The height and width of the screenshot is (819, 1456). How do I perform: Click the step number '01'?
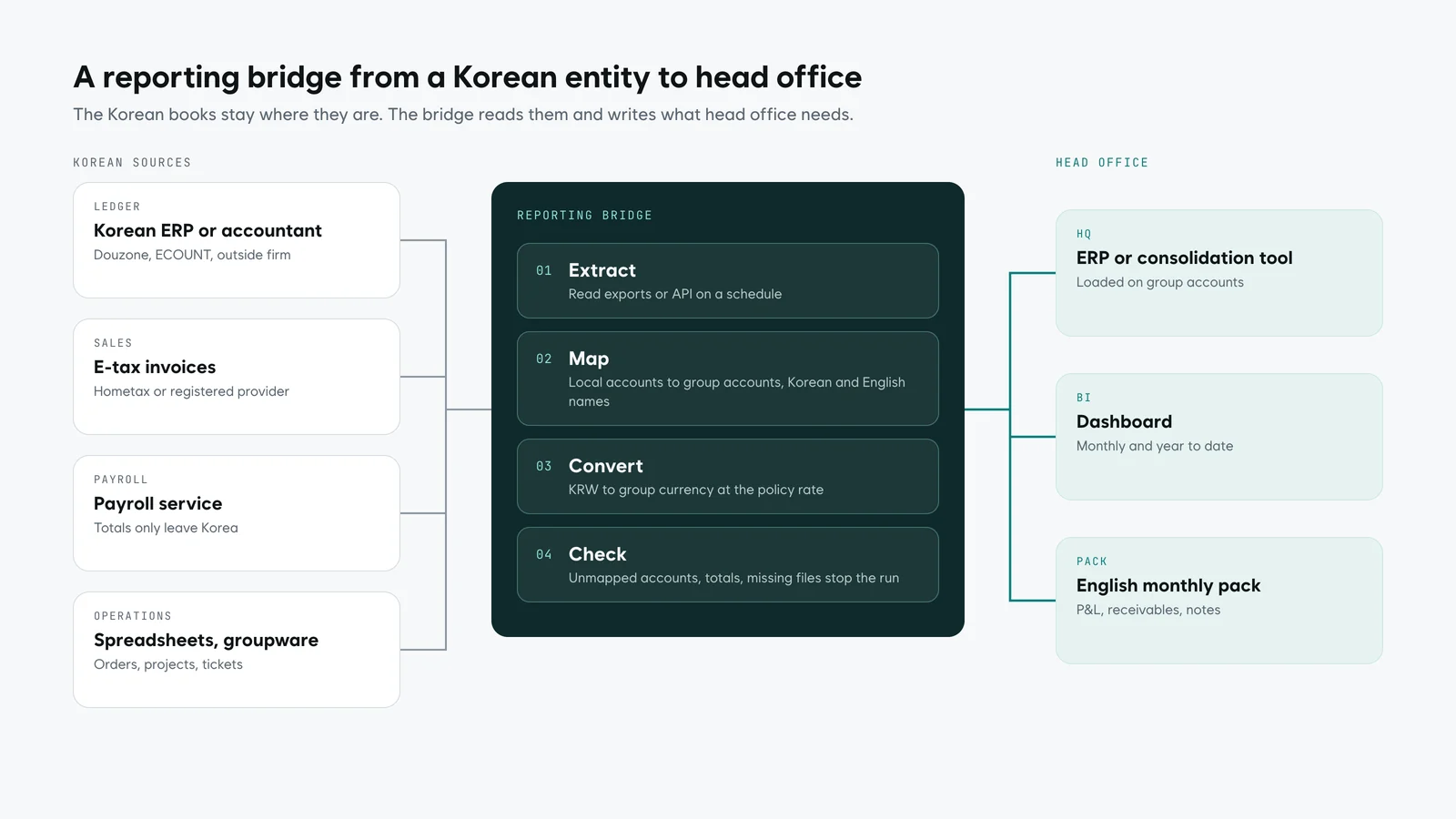544,270
